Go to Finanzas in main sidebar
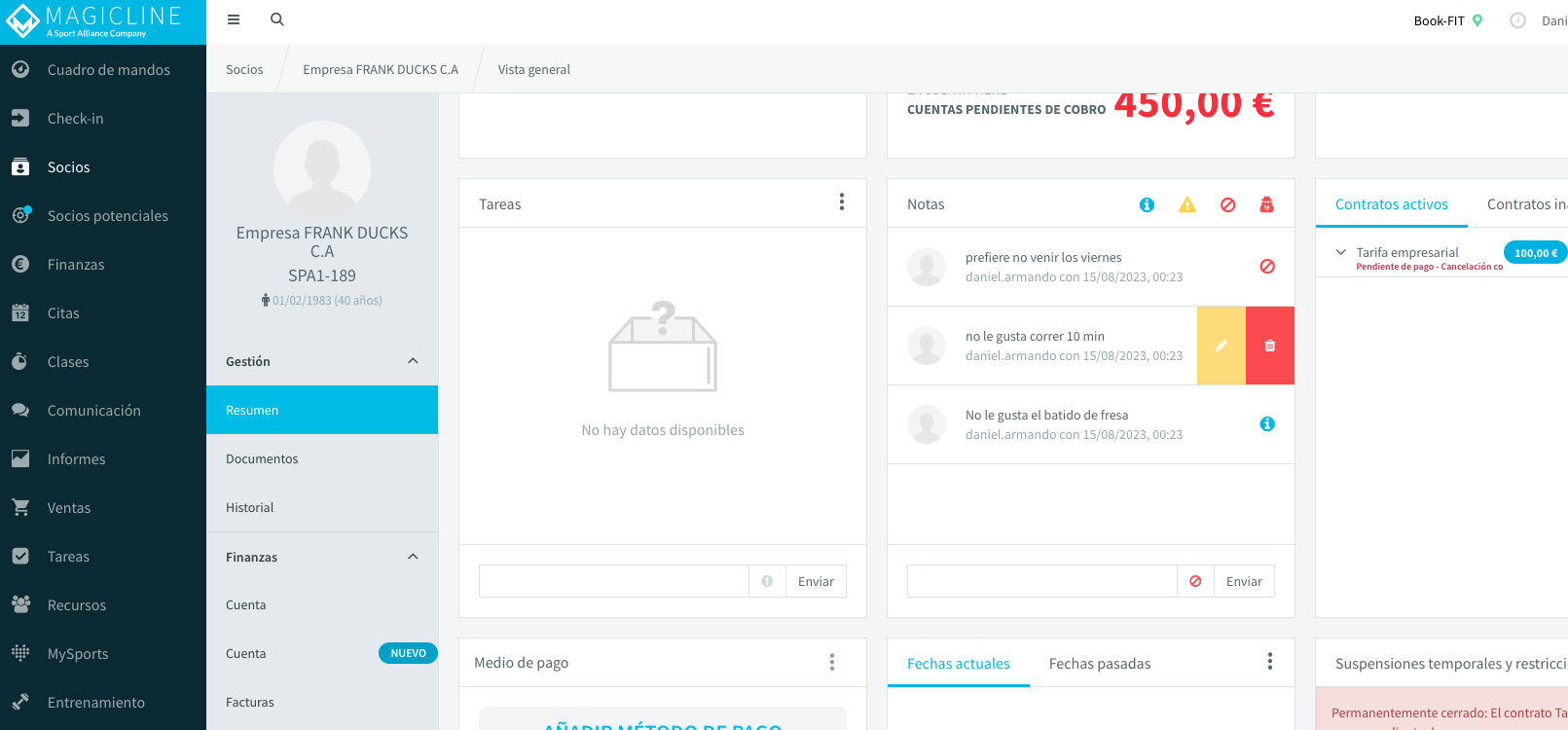Image resolution: width=1568 pixels, height=730 pixels. (103, 265)
